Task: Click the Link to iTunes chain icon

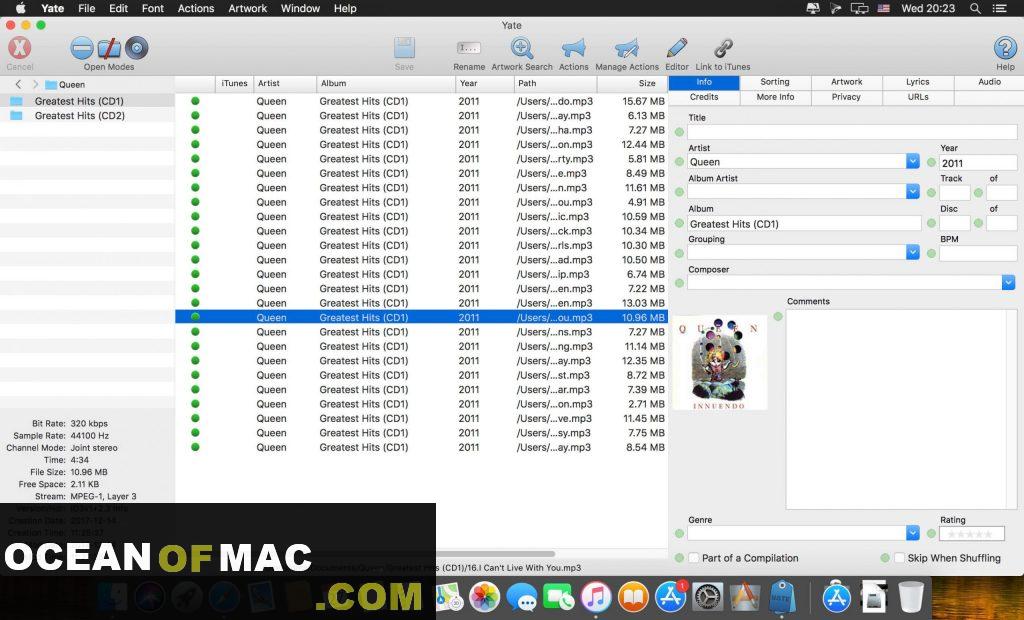Action: [x=723, y=48]
